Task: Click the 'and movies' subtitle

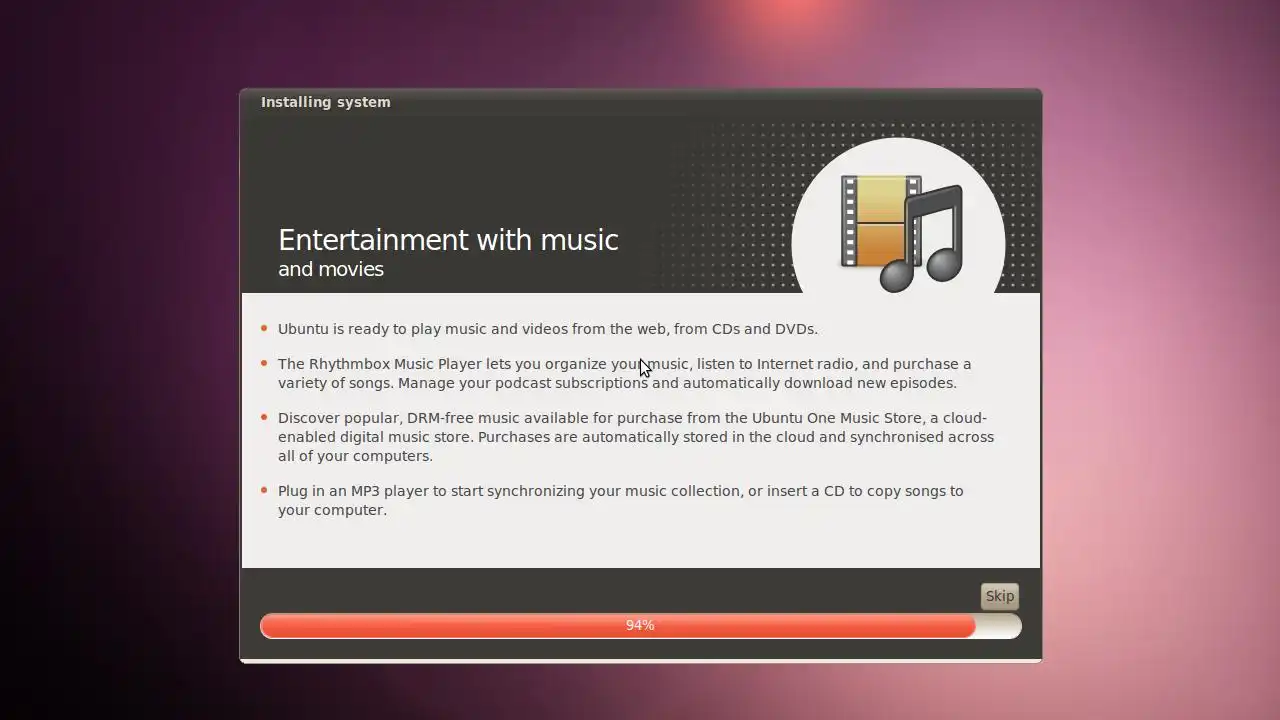Action: (331, 269)
